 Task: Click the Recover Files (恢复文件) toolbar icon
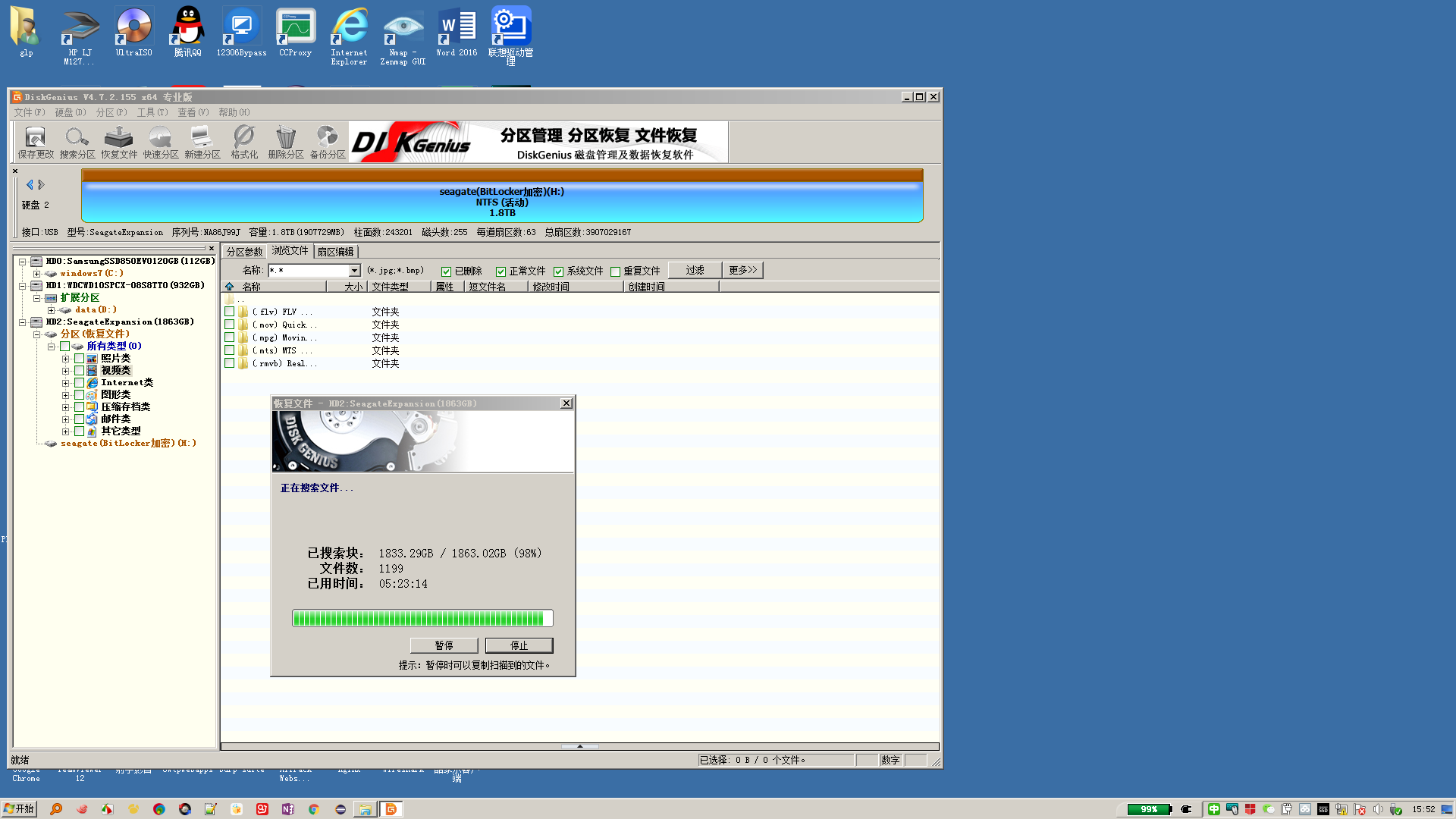pos(119,142)
